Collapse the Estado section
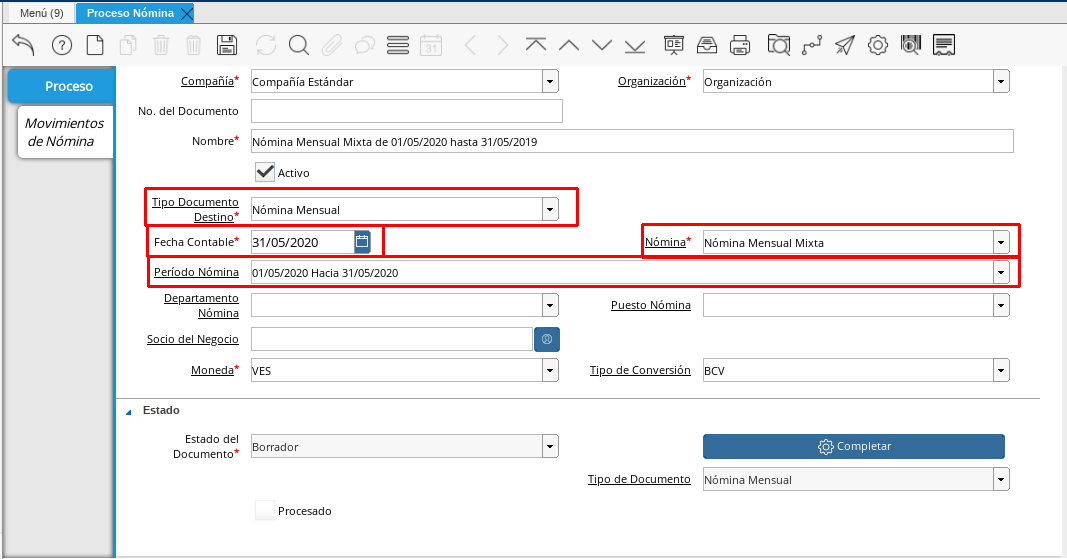The image size is (1067, 559). 128,410
